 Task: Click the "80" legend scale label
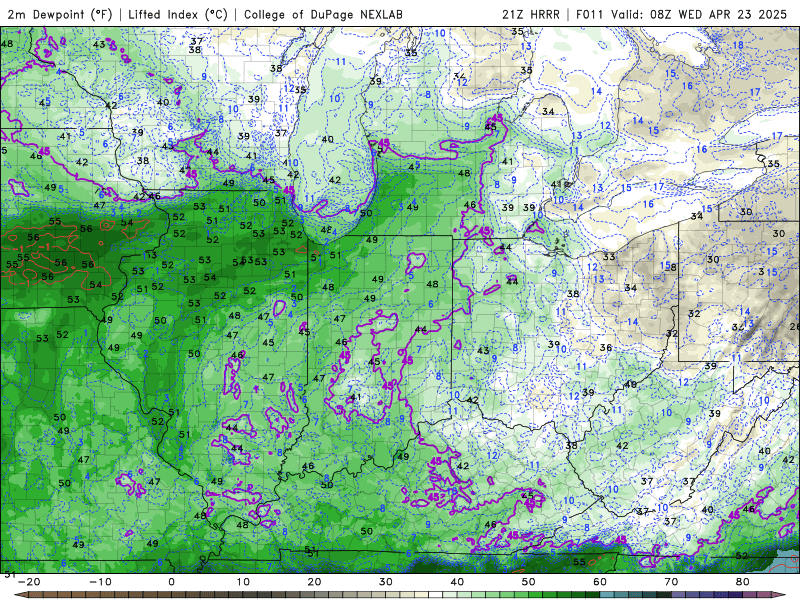(x=743, y=582)
